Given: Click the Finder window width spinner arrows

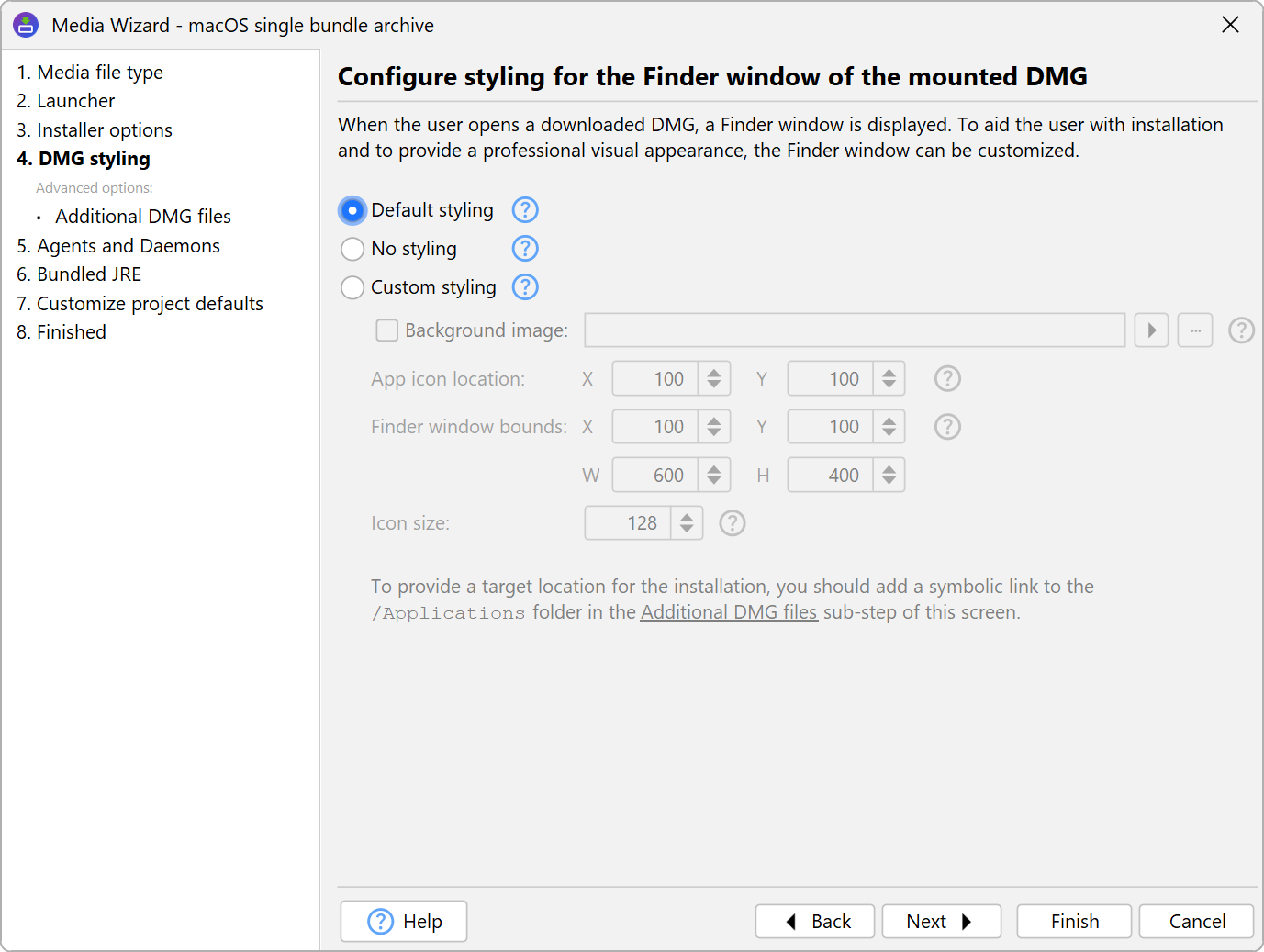Looking at the screenshot, I should click(x=713, y=476).
